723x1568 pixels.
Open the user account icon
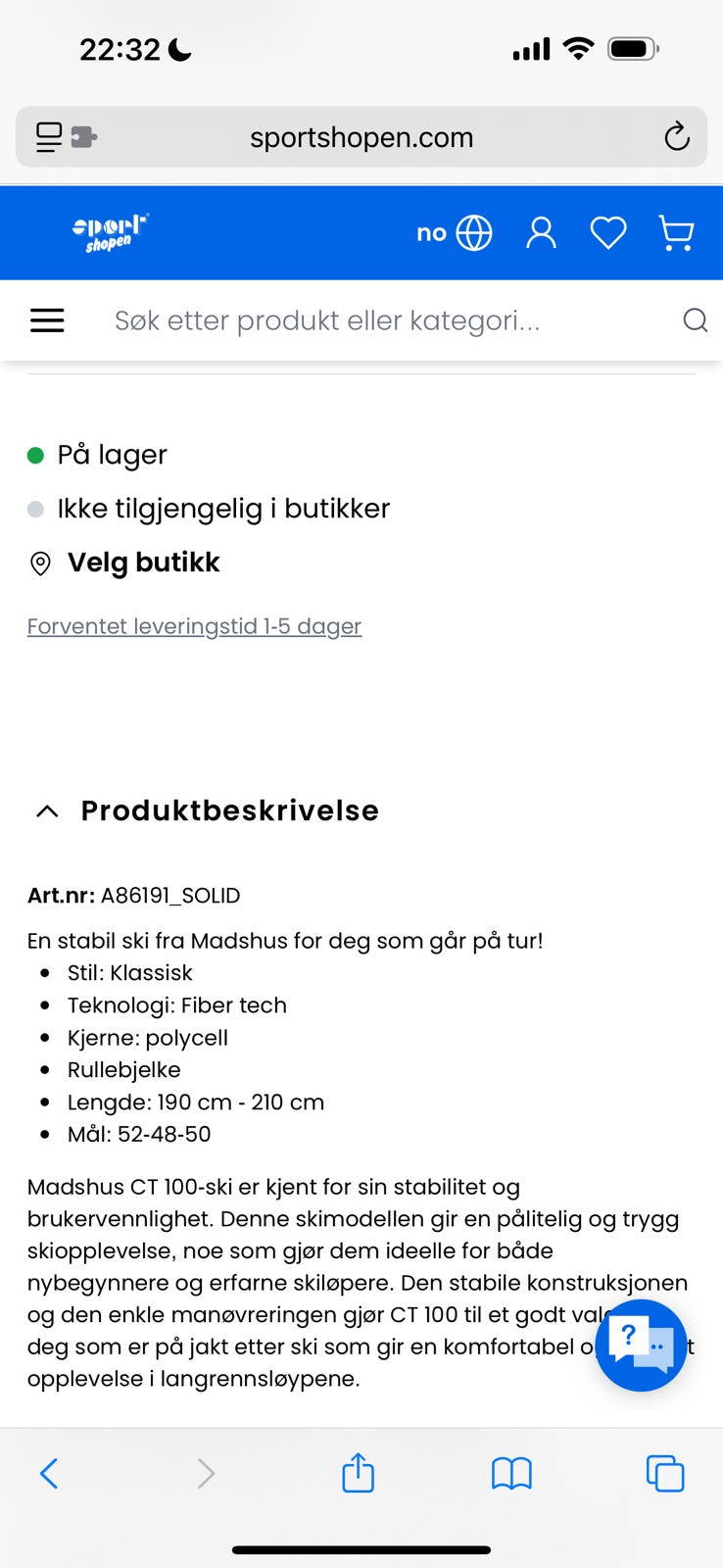541,233
